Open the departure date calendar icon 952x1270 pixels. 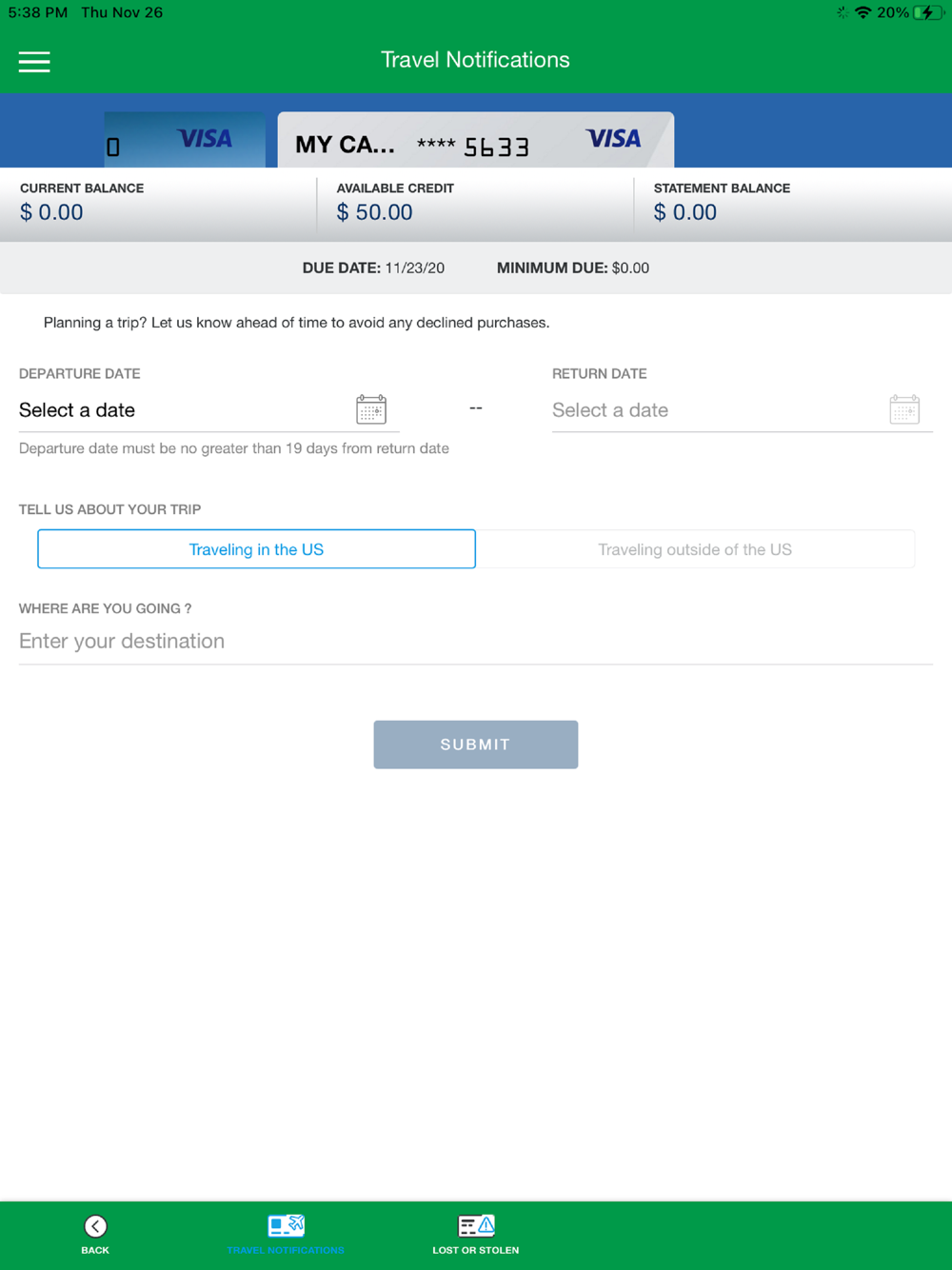pyautogui.click(x=371, y=409)
